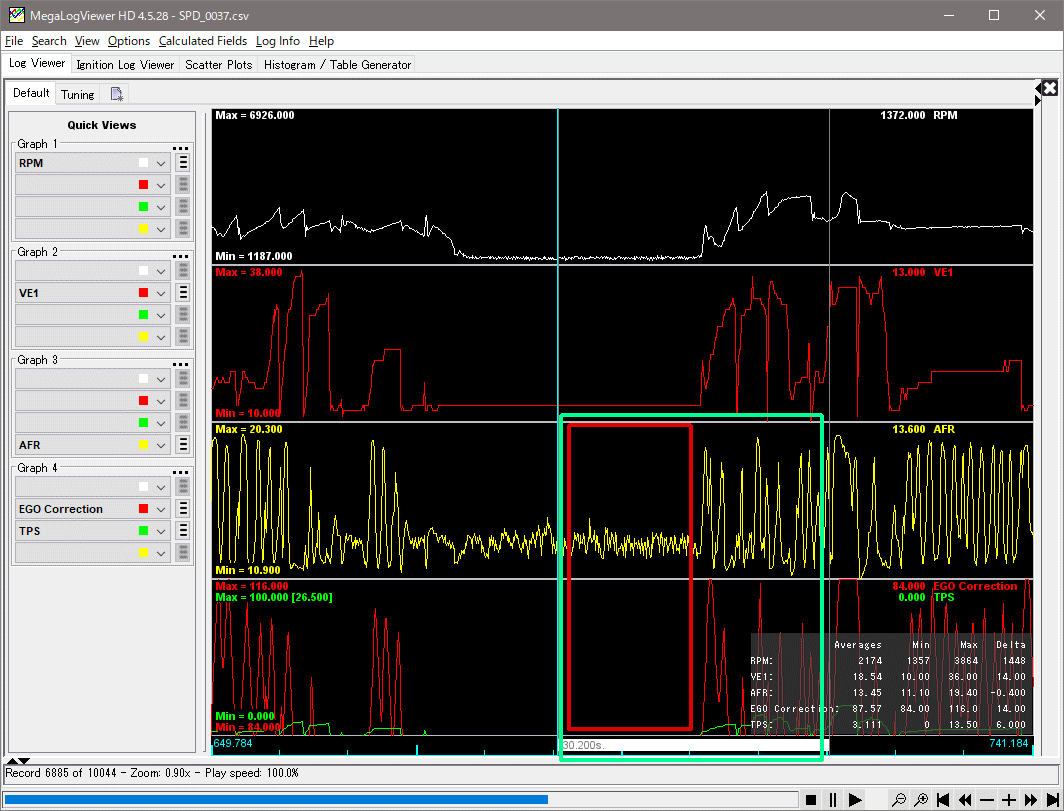The height and width of the screenshot is (811, 1064).
Task: Click the Stop playback button
Action: click(810, 800)
